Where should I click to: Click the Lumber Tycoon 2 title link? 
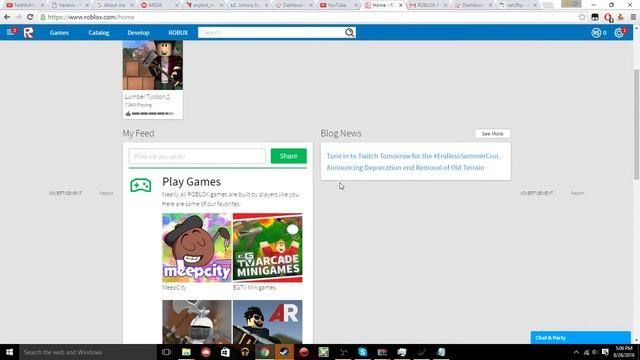pyautogui.click(x=147, y=97)
